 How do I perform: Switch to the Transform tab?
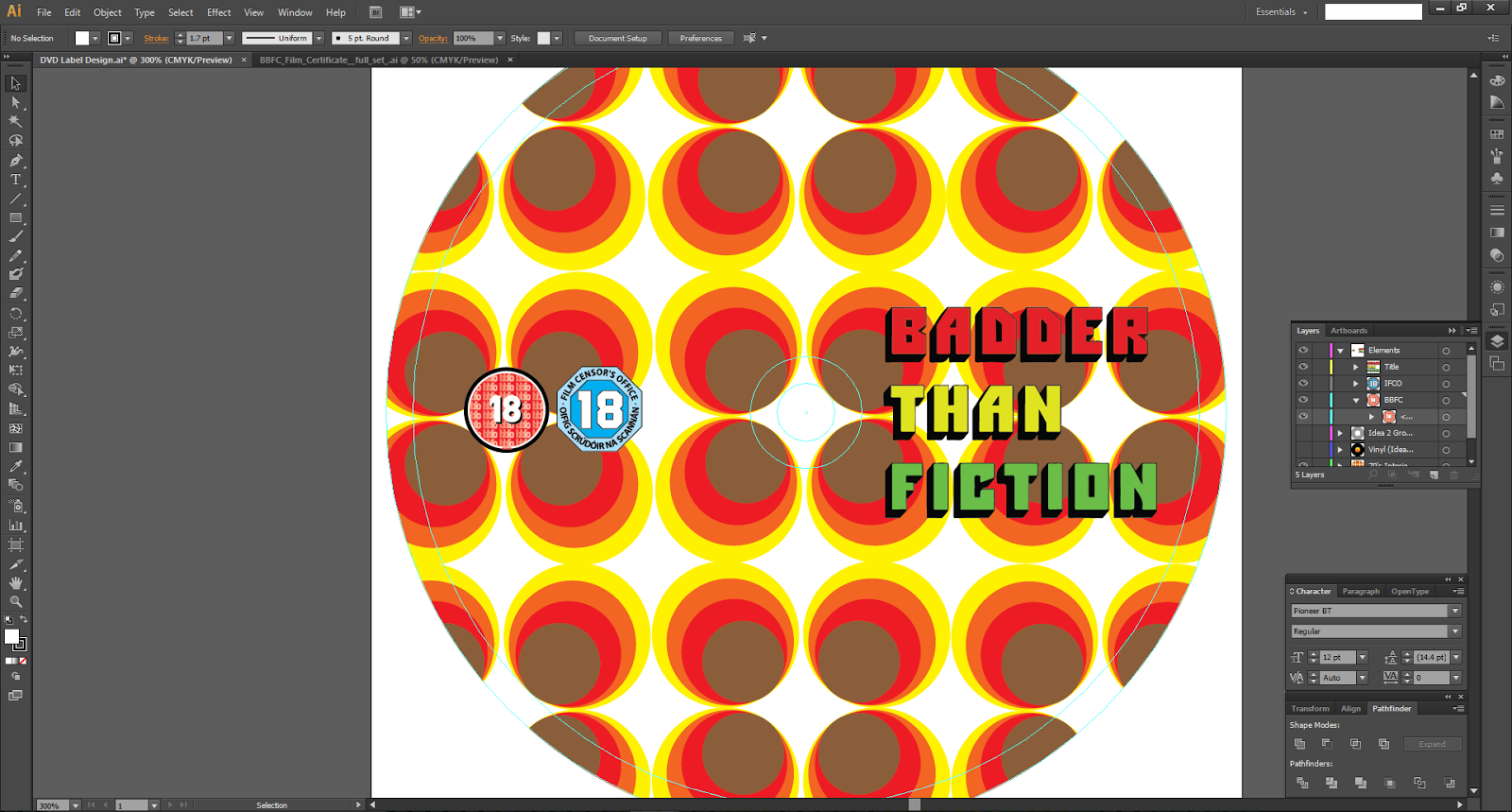[1310, 708]
